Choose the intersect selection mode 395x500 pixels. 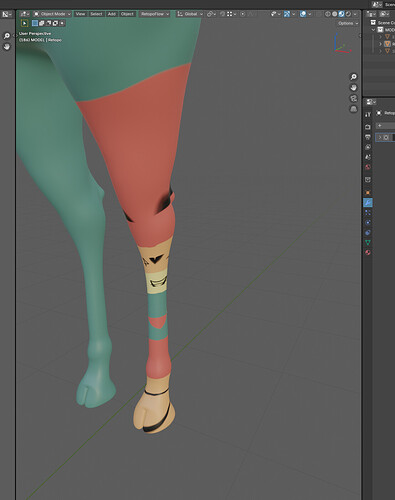point(62,23)
